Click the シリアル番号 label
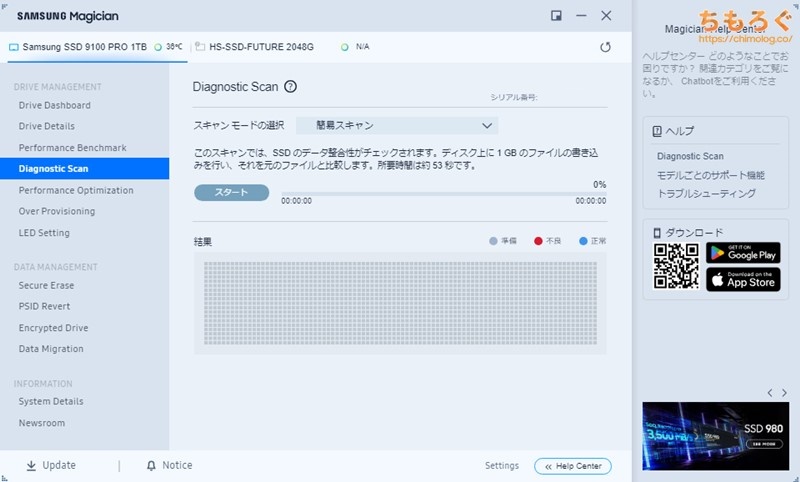The height and width of the screenshot is (482, 800). [x=514, y=97]
